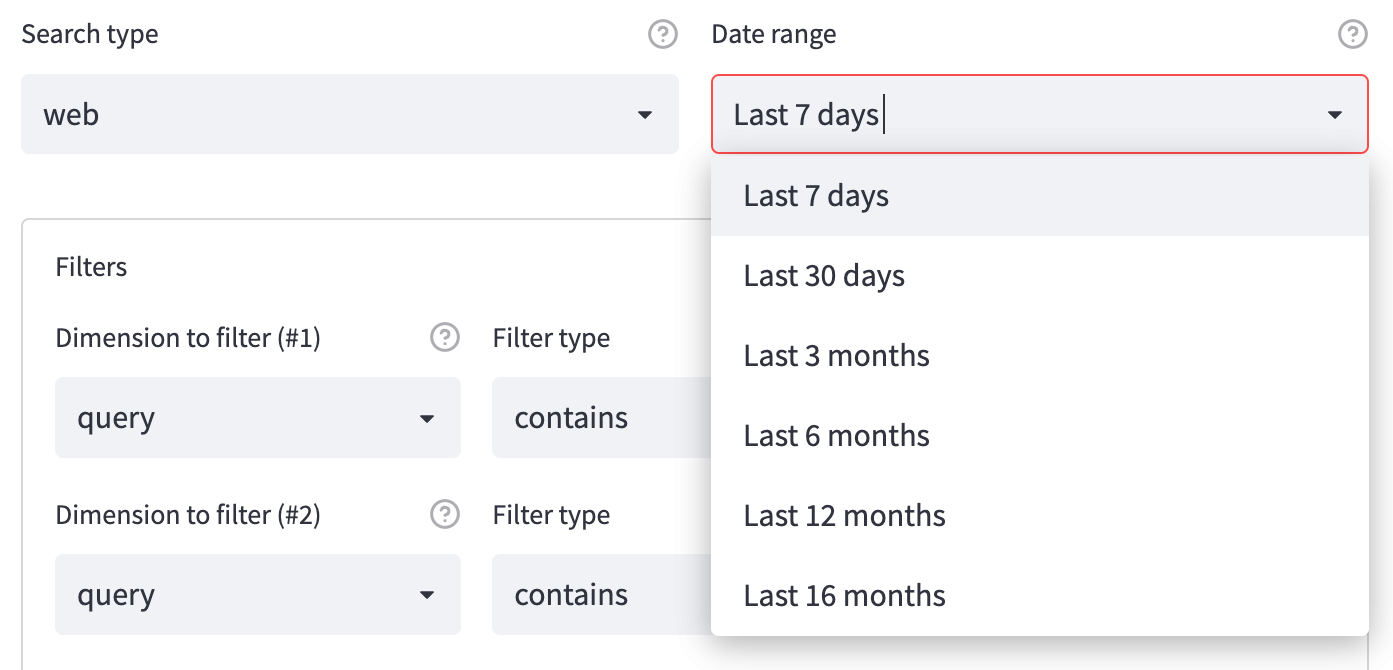Open the second Filter type contains dropdown
This screenshot has width=1393, height=670.
click(x=600, y=595)
